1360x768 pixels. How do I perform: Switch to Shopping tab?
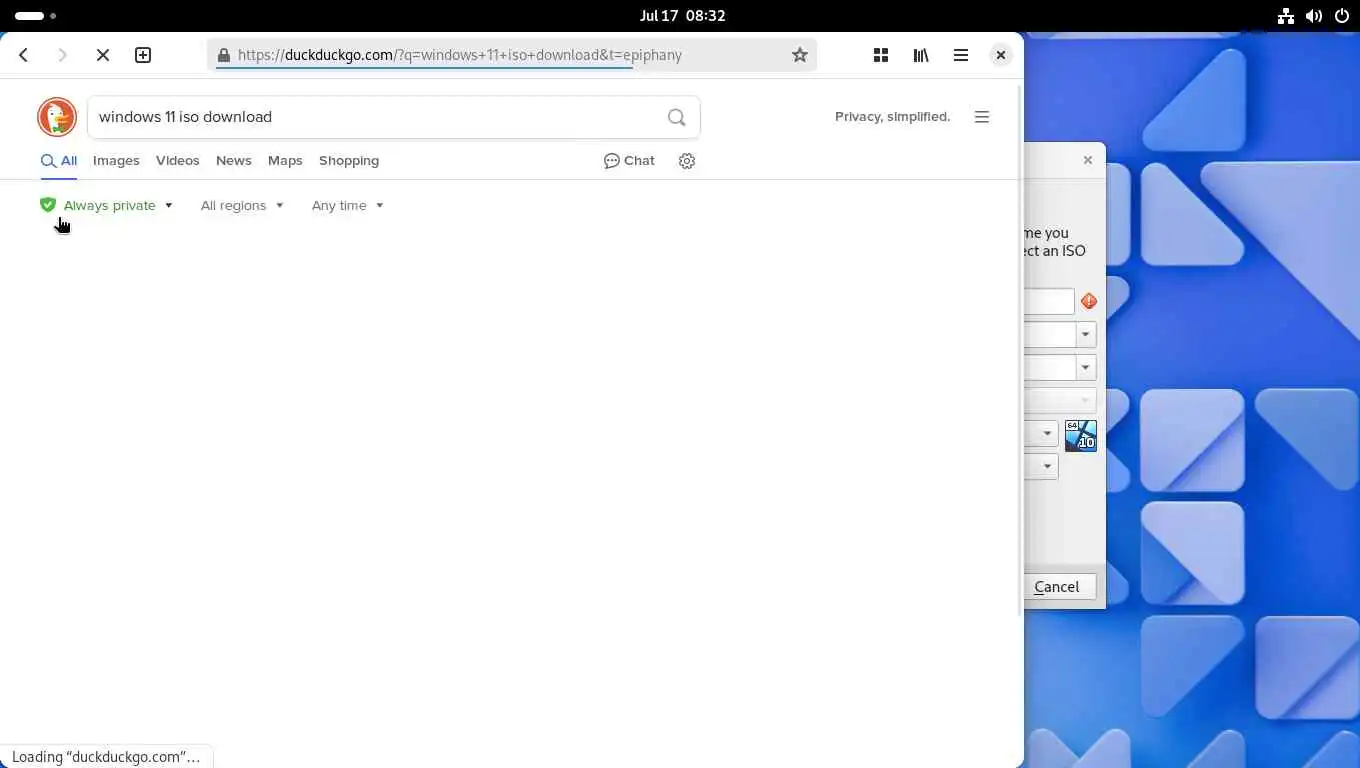pyautogui.click(x=349, y=161)
